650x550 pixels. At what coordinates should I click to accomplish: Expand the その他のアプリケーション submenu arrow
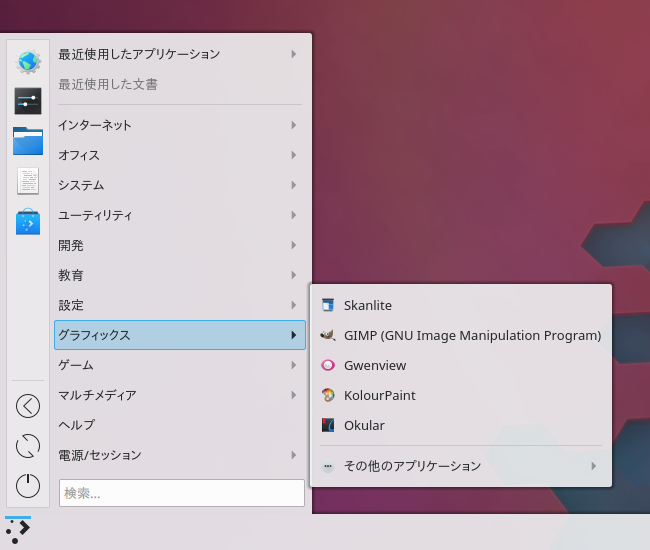[594, 466]
